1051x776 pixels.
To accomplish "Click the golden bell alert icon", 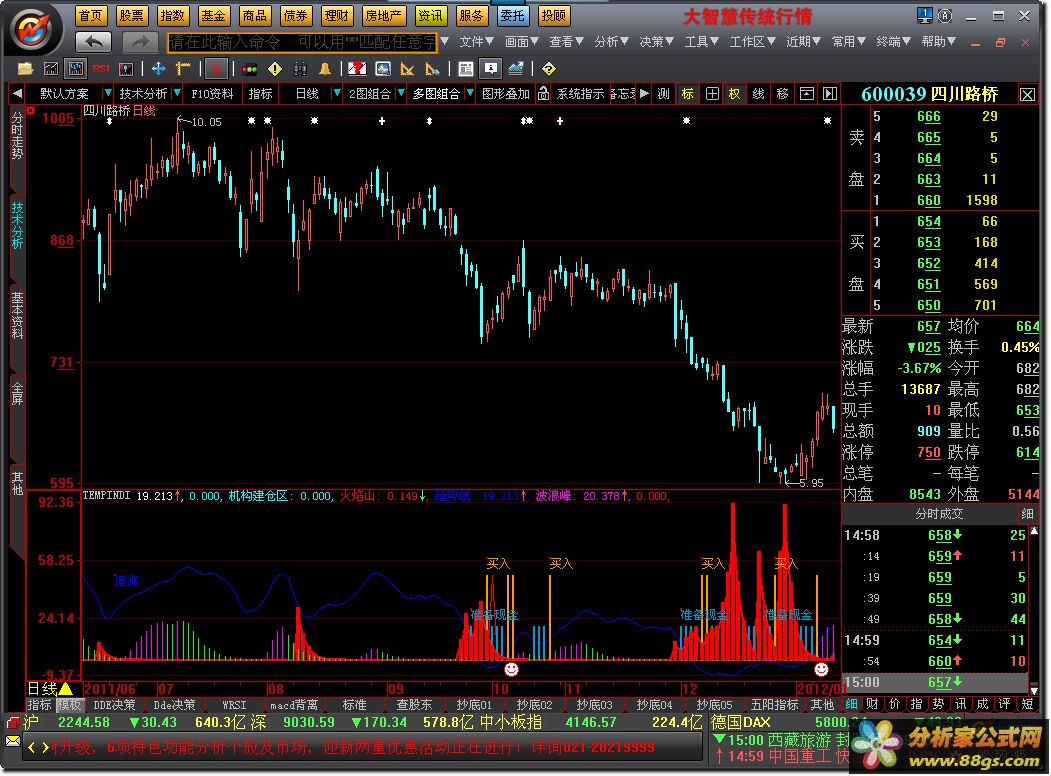I will tap(325, 69).
